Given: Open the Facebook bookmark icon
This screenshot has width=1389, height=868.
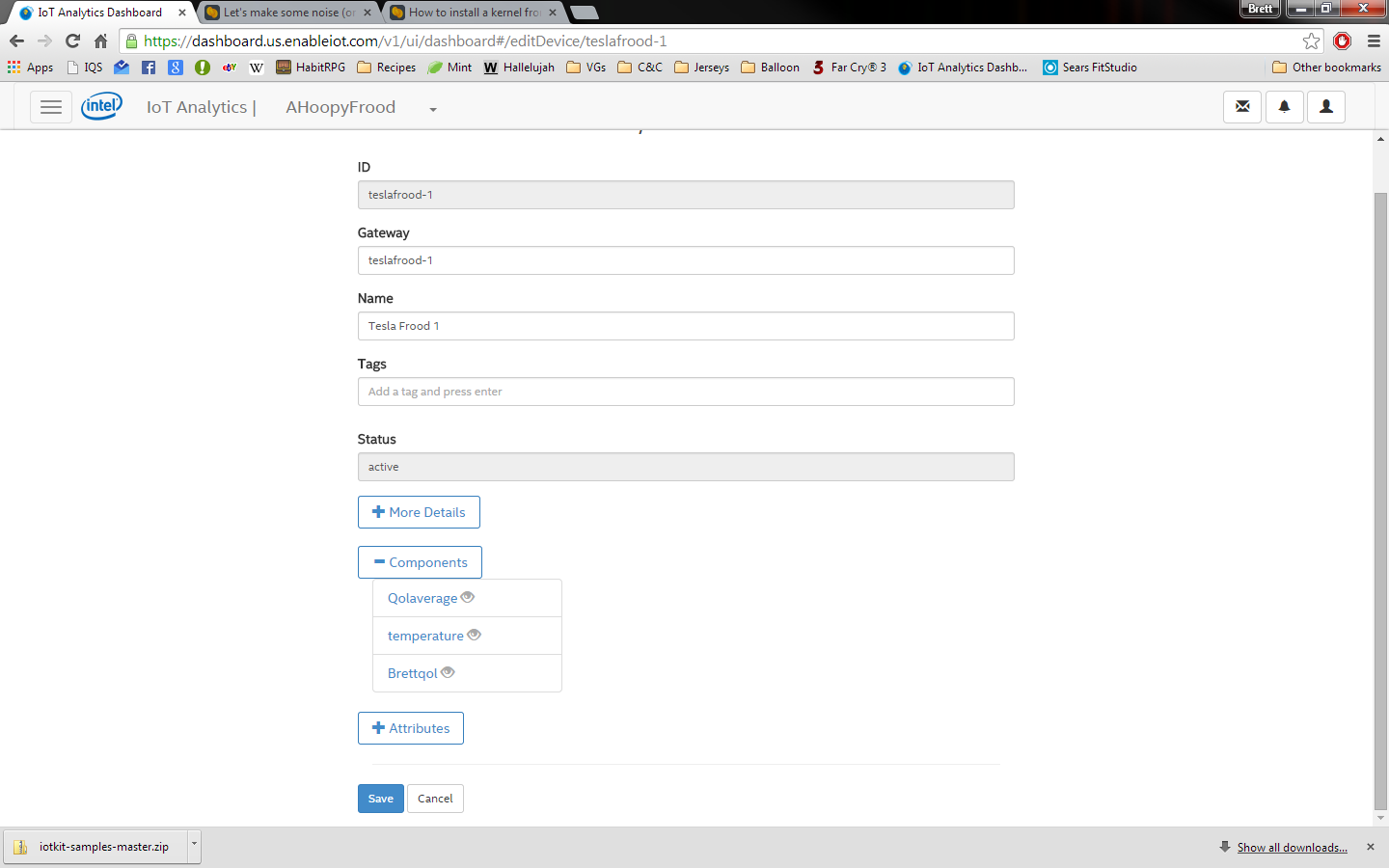Looking at the screenshot, I should coord(148,68).
